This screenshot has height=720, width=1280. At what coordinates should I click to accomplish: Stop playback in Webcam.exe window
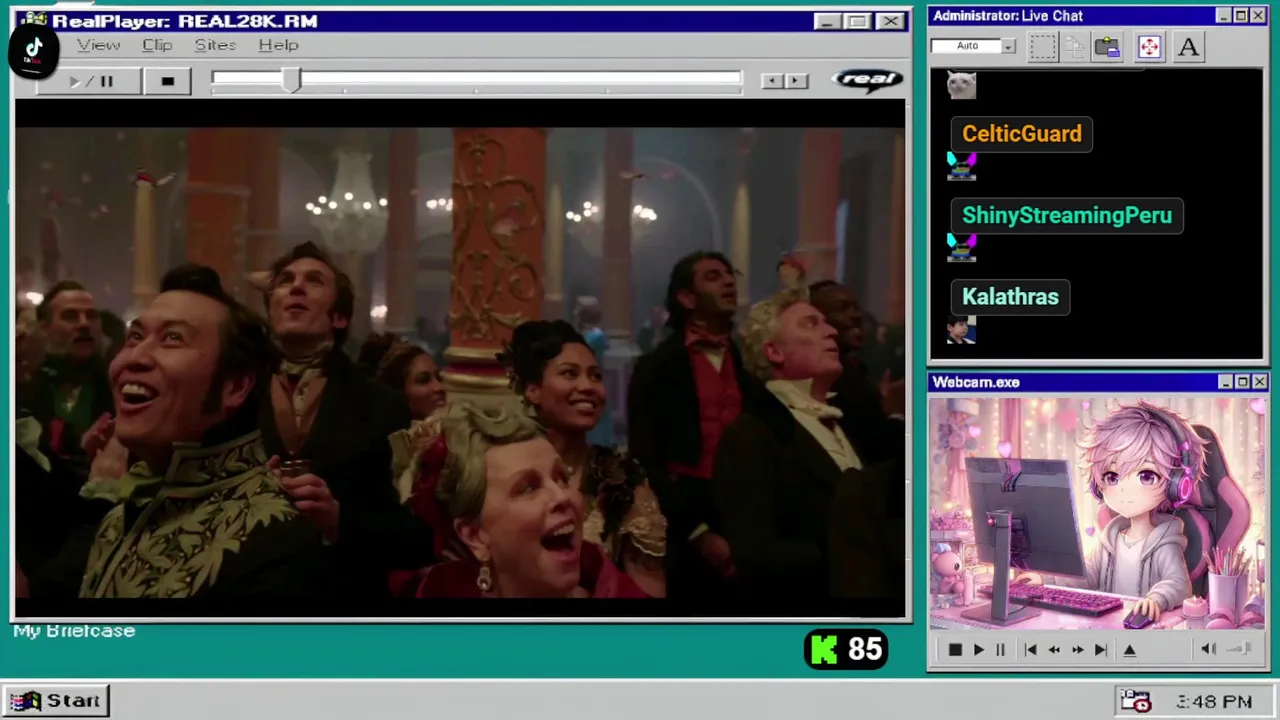955,650
